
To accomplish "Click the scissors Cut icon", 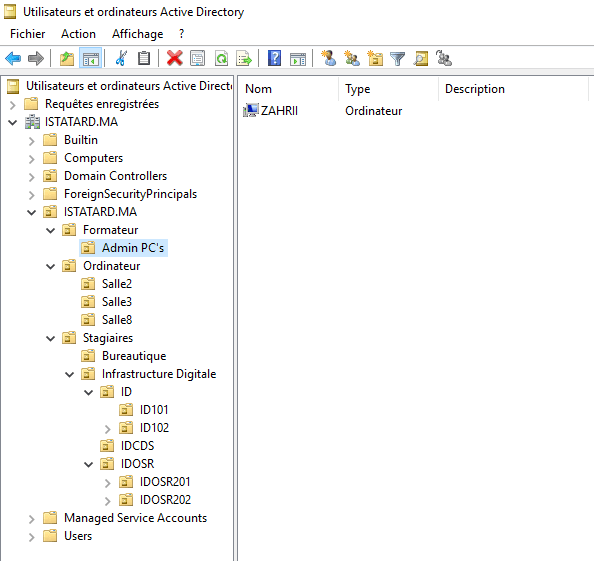I will tap(121, 59).
